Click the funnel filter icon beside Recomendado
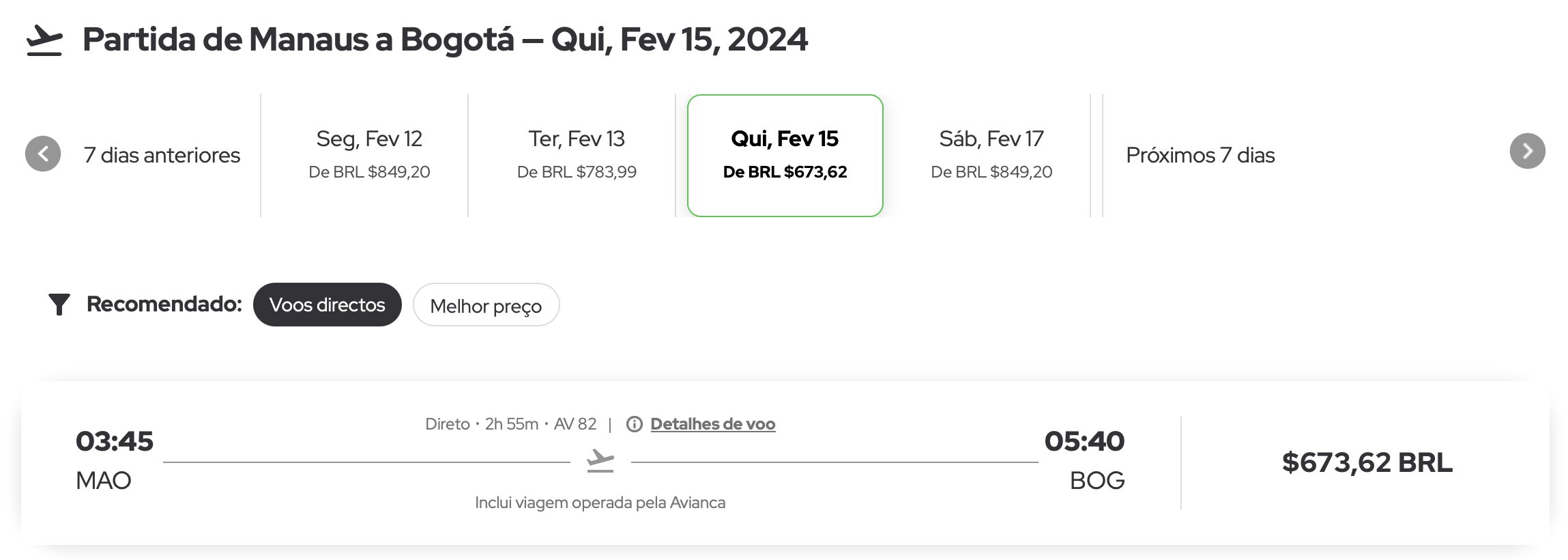The height and width of the screenshot is (560, 1568). pos(59,305)
